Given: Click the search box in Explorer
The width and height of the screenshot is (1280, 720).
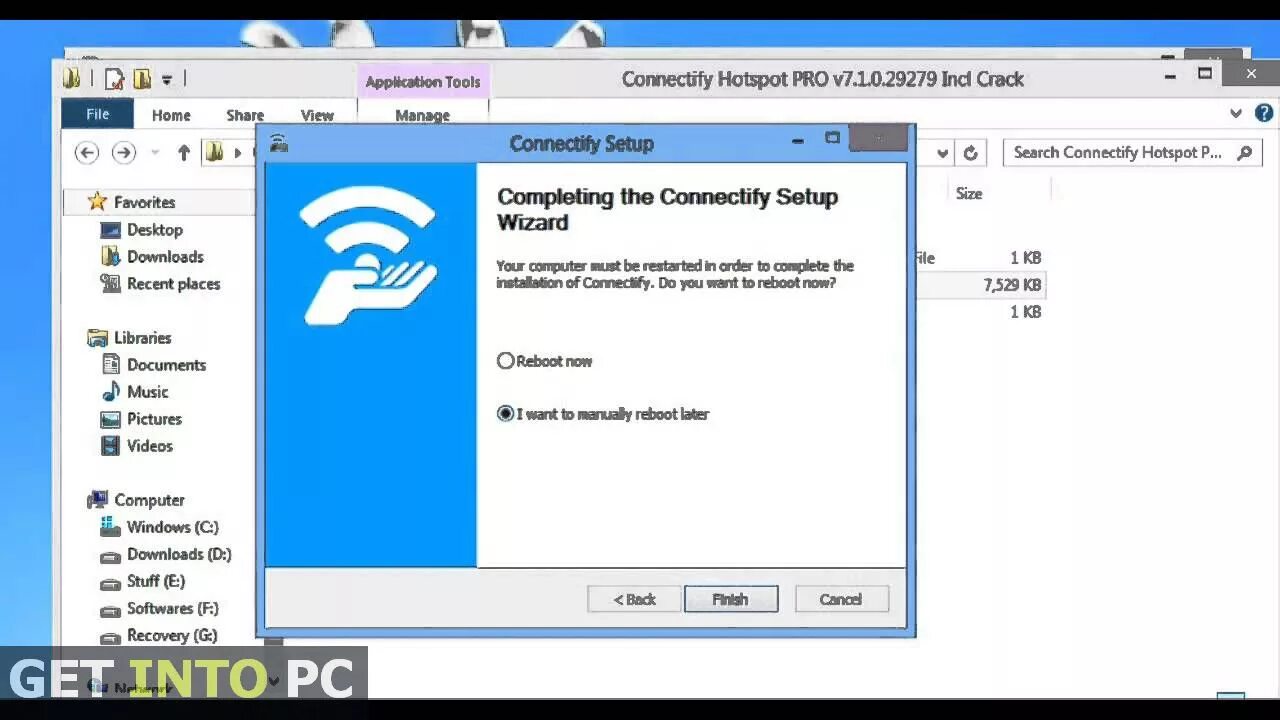Looking at the screenshot, I should (x=1132, y=152).
